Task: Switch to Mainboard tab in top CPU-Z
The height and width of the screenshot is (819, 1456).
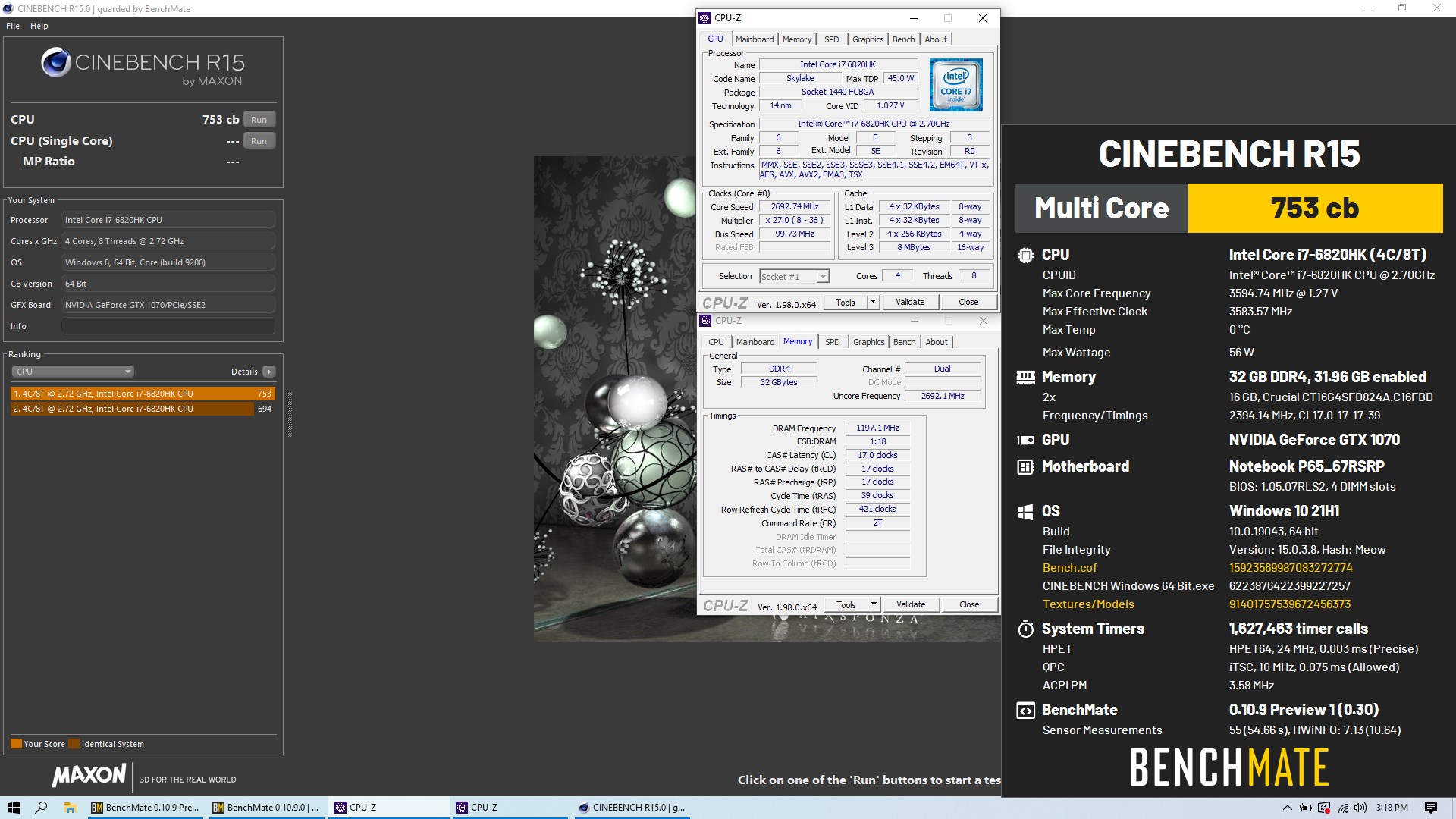Action: [755, 39]
